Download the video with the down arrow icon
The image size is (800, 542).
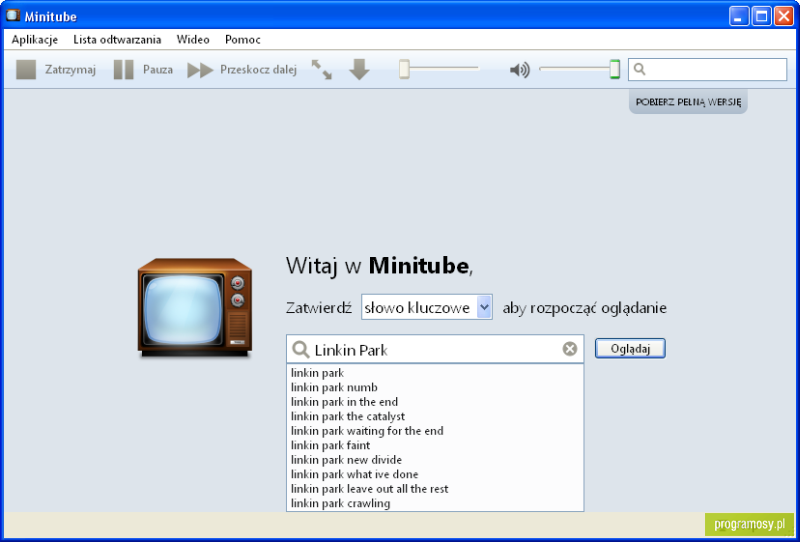tap(359, 69)
